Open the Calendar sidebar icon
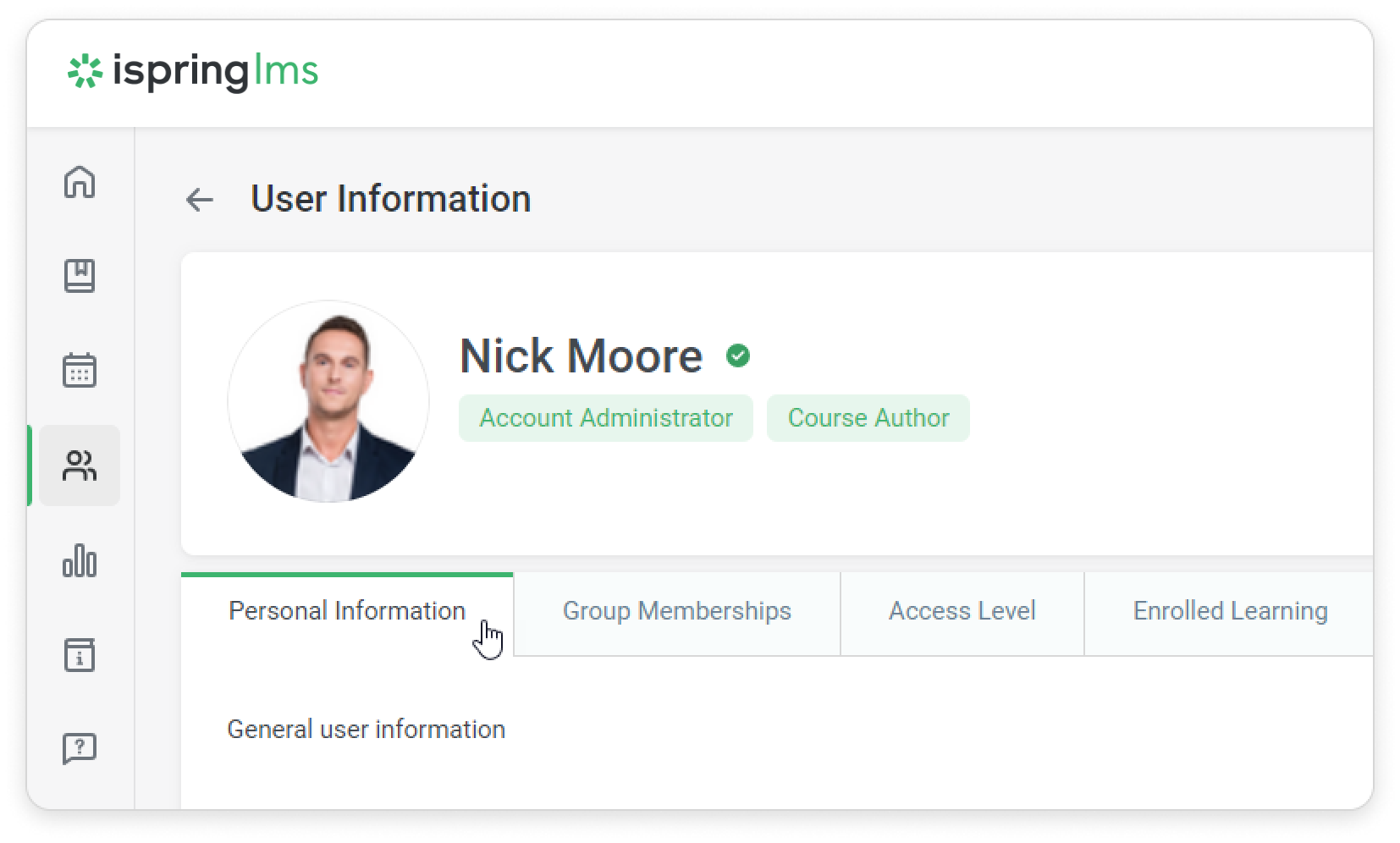This screenshot has height=843, width=1400. pos(80,370)
